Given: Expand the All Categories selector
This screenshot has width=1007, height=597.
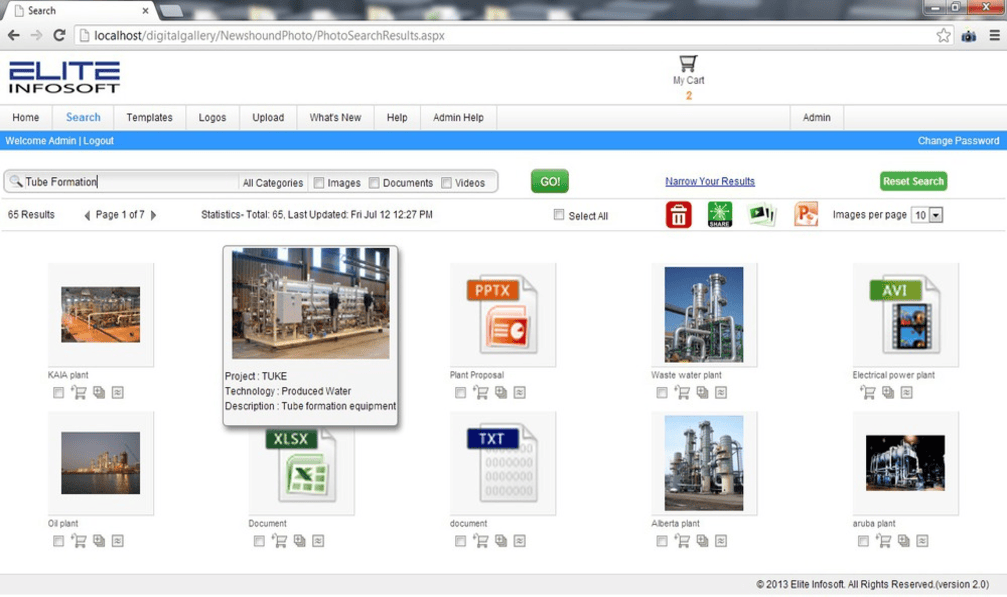Looking at the screenshot, I should [272, 183].
